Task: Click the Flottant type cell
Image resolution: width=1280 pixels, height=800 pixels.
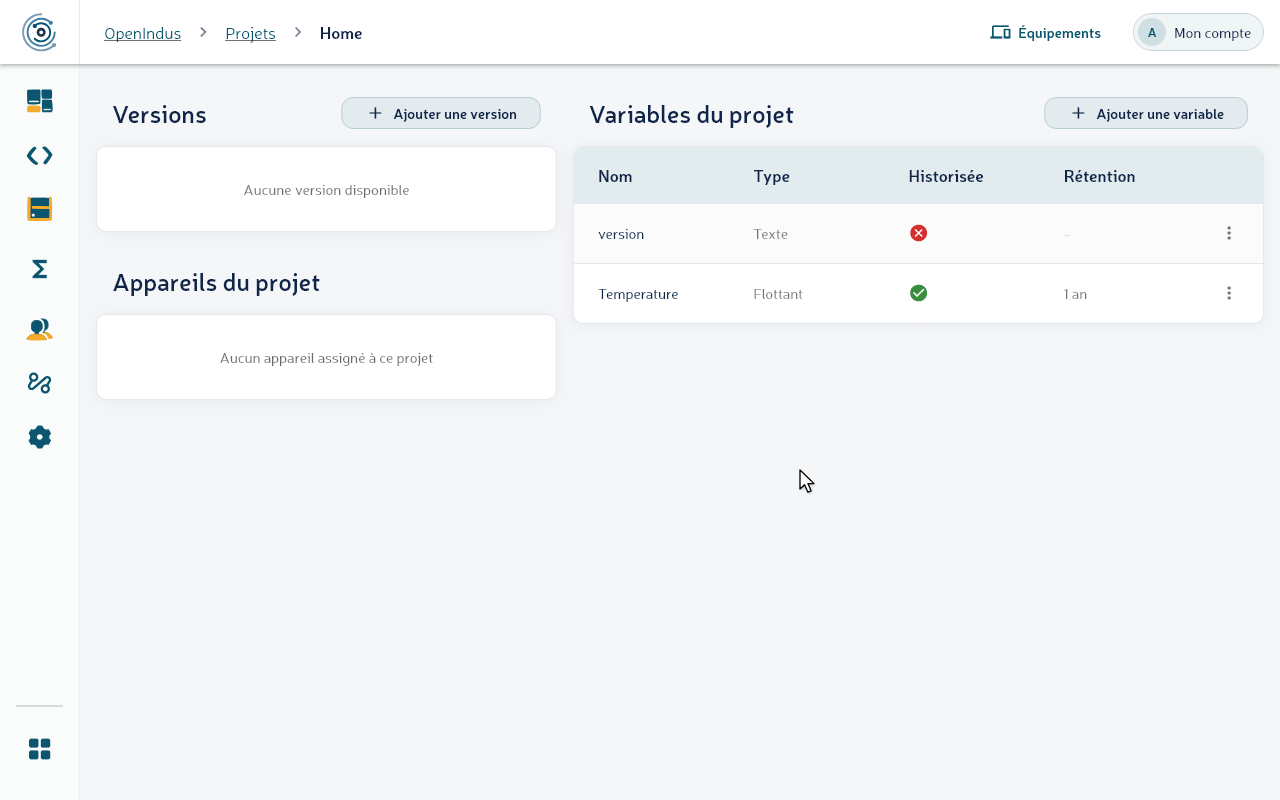Action: 778,294
